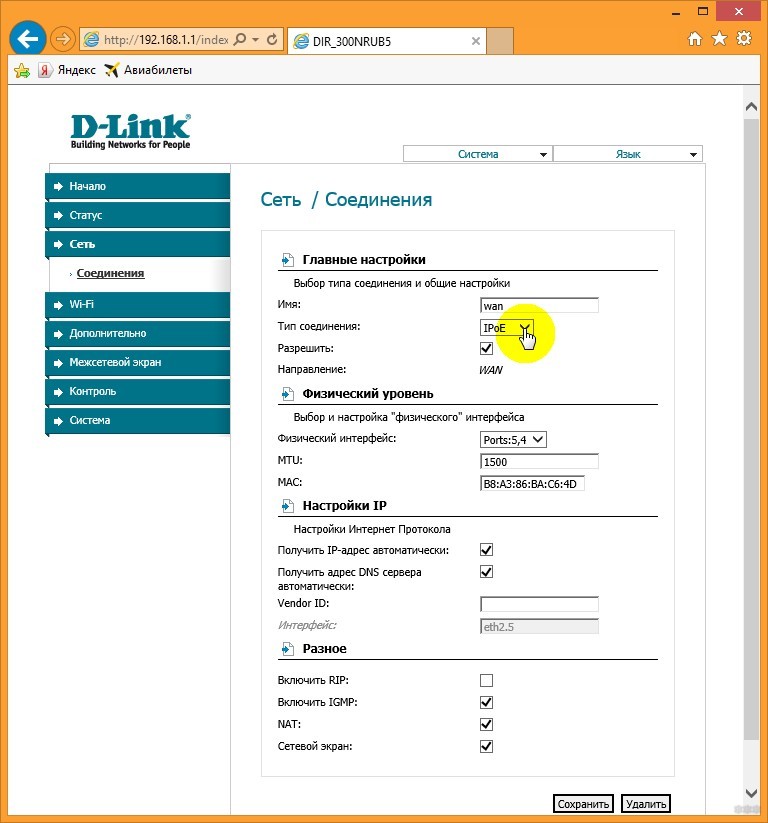
Task: Open a new blank browser tab
Action: pos(499,41)
